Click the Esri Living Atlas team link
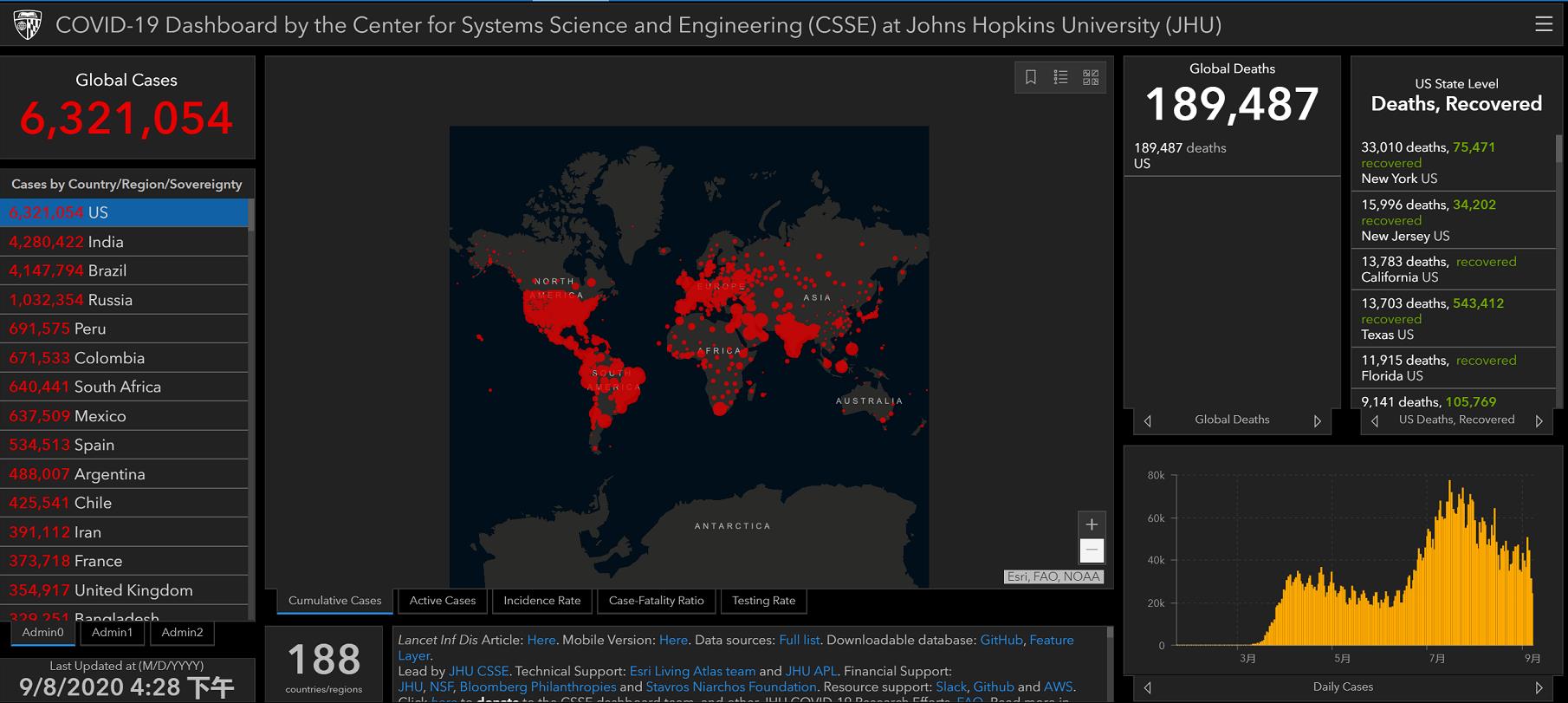Viewport: 1568px width, 703px height. (x=692, y=671)
